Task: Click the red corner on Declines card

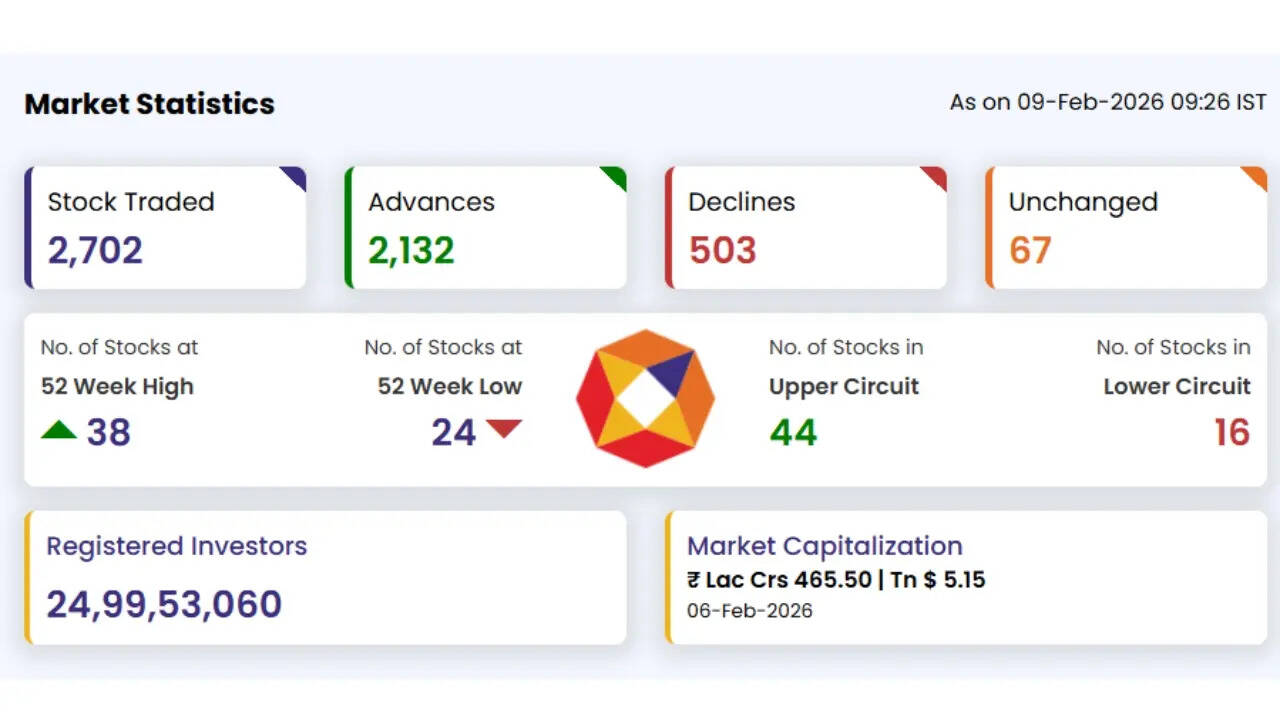Action: tap(936, 176)
